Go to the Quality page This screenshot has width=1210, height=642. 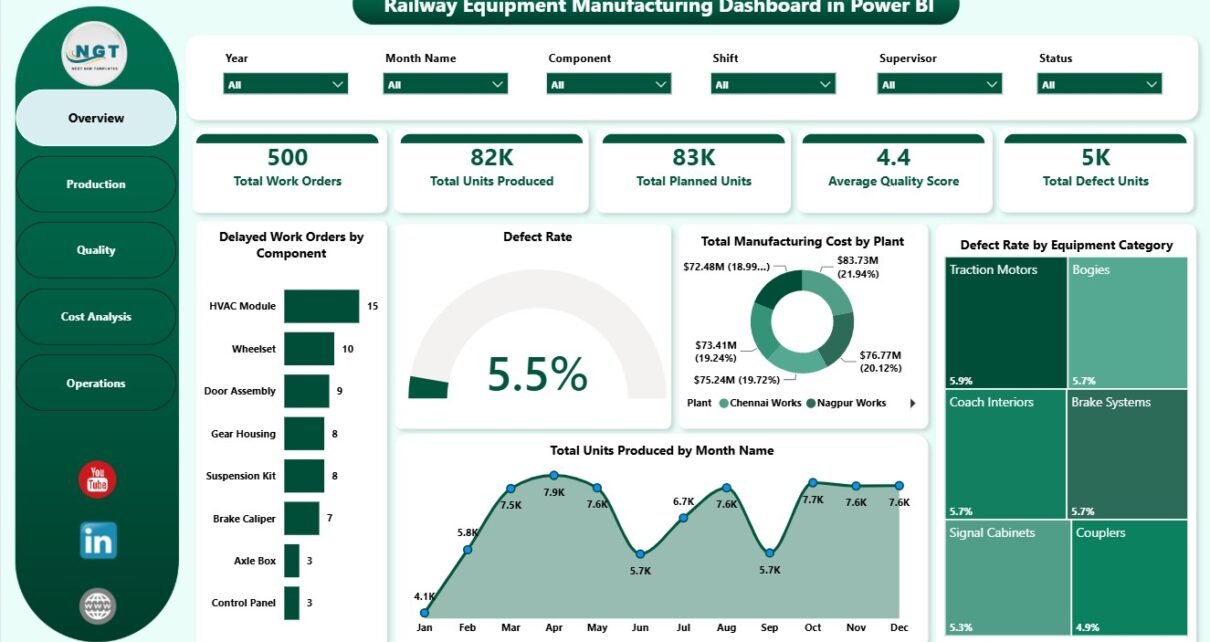96,250
